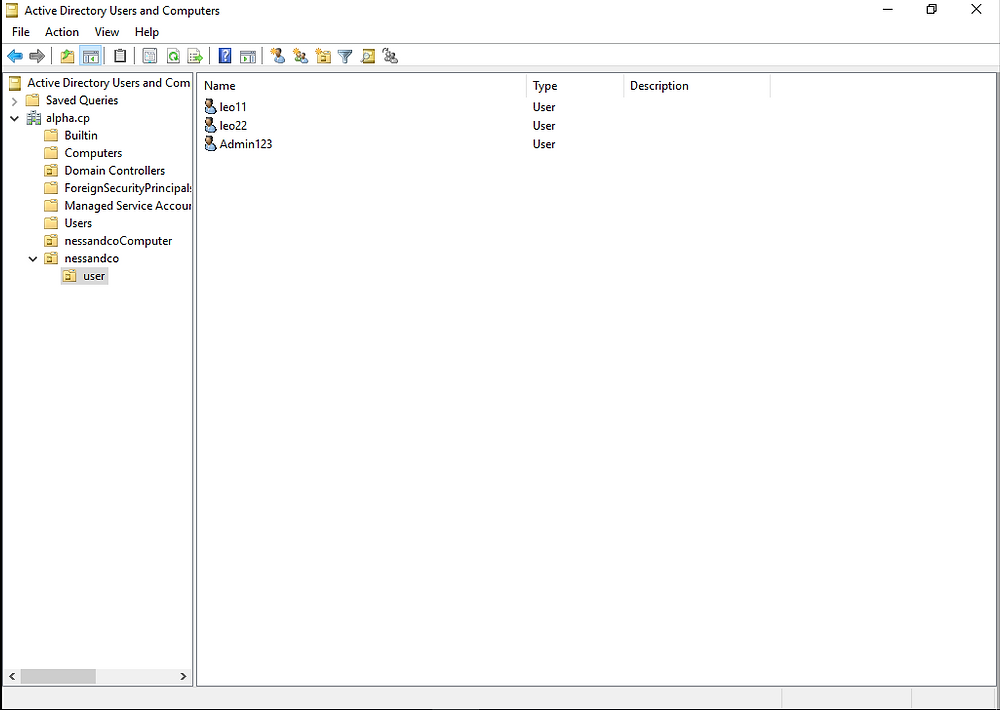The height and width of the screenshot is (710, 1000).
Task: Toggle the Show/Hide Action Pane toolbar icon
Action: click(247, 56)
